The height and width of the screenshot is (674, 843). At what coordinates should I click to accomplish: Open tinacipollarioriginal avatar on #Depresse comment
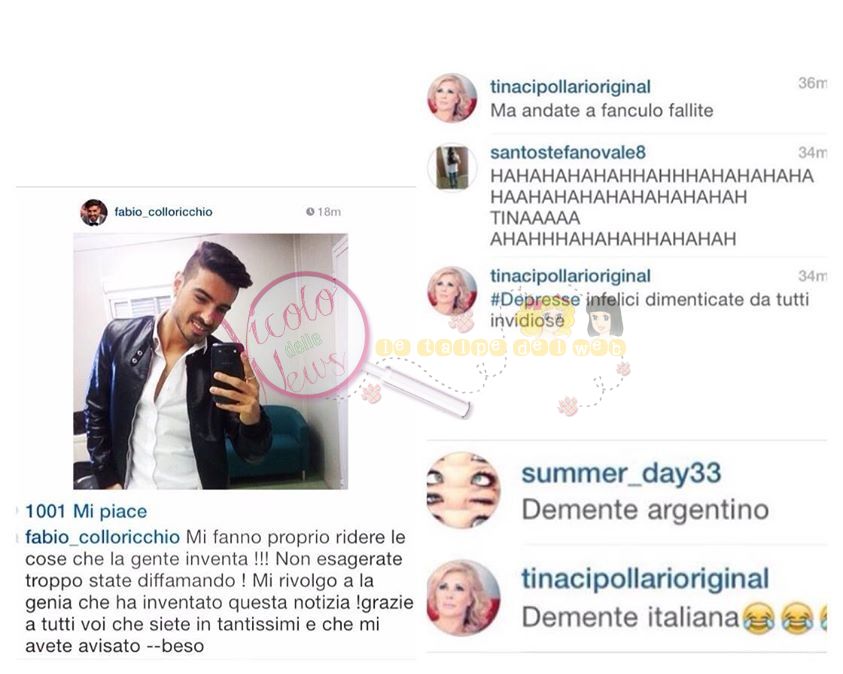point(452,290)
